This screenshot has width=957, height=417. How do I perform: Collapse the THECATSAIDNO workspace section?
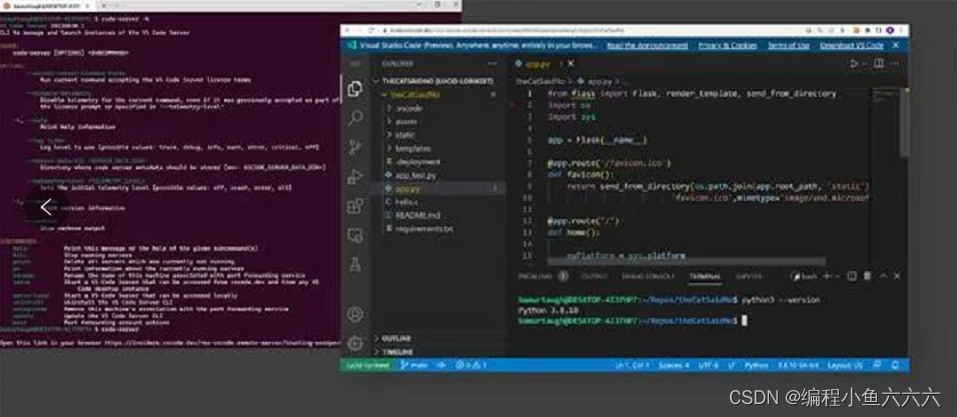[438, 81]
